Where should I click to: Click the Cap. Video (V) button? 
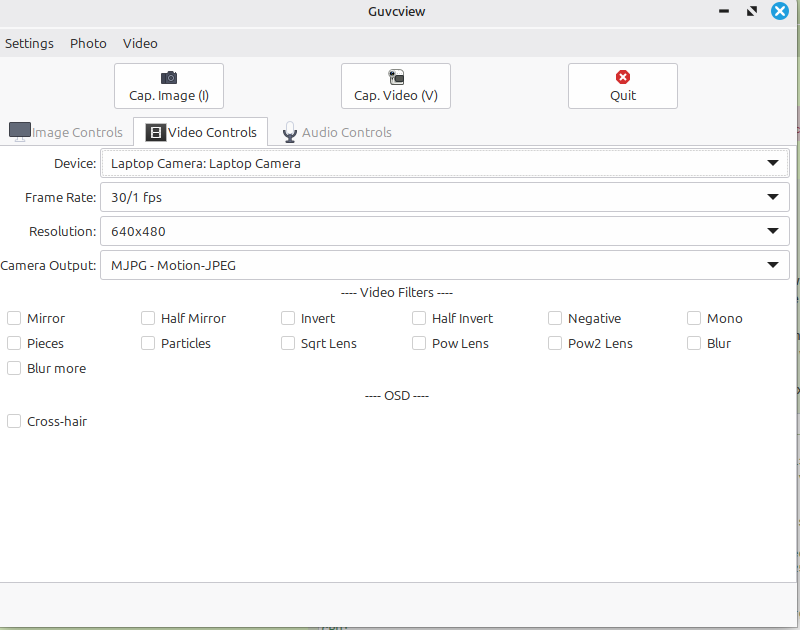(396, 86)
